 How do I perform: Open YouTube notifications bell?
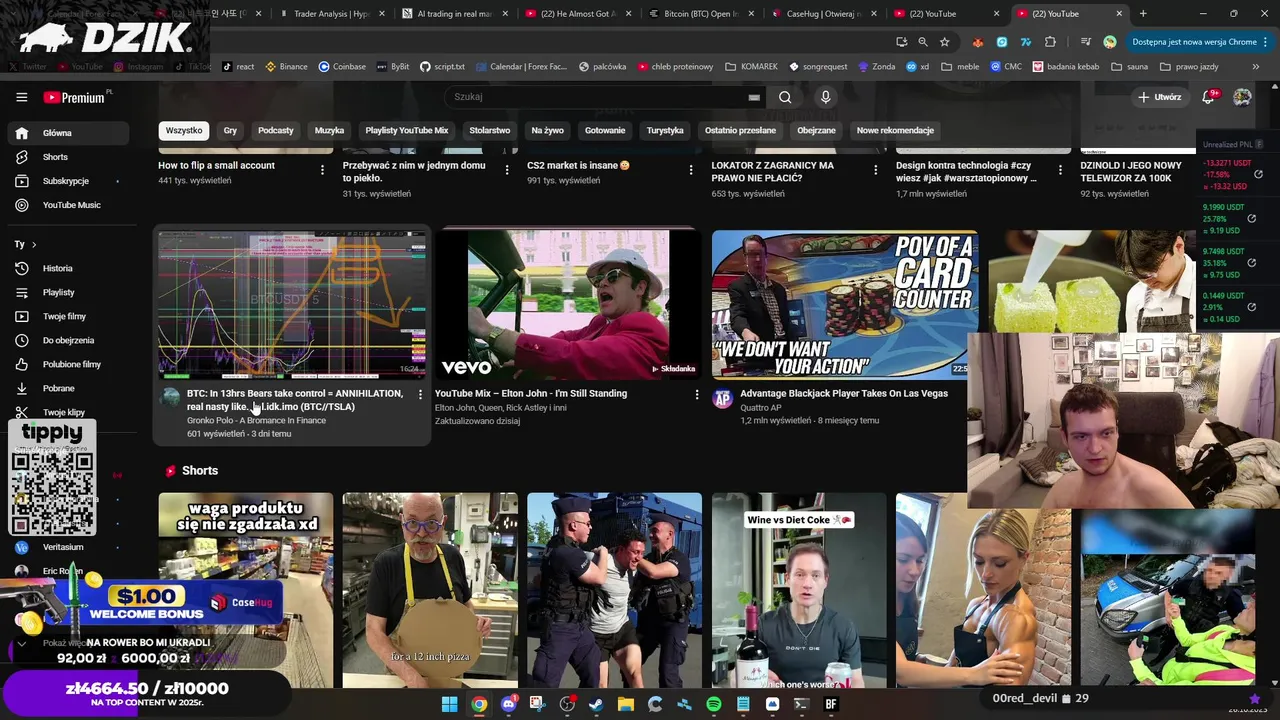pos(1208,97)
